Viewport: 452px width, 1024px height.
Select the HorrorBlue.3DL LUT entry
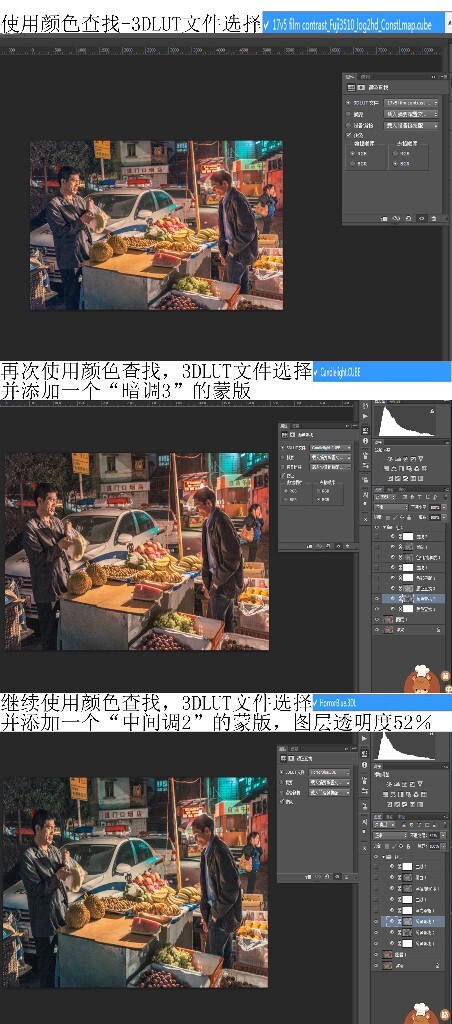(x=382, y=703)
